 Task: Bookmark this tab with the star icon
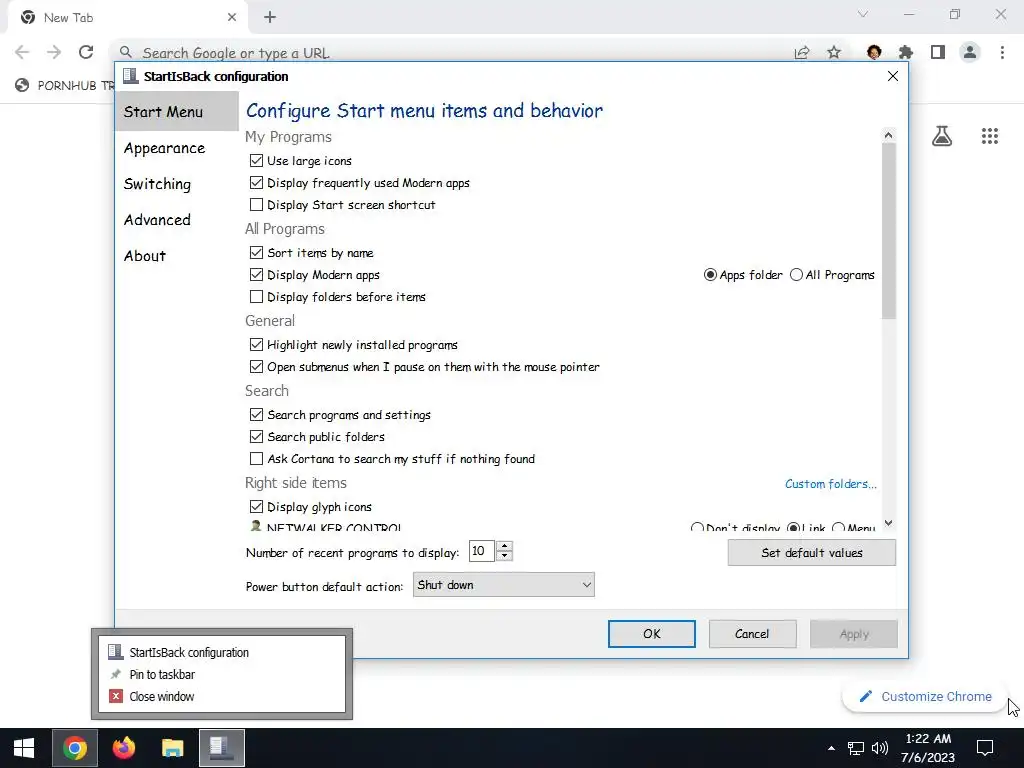coord(833,52)
